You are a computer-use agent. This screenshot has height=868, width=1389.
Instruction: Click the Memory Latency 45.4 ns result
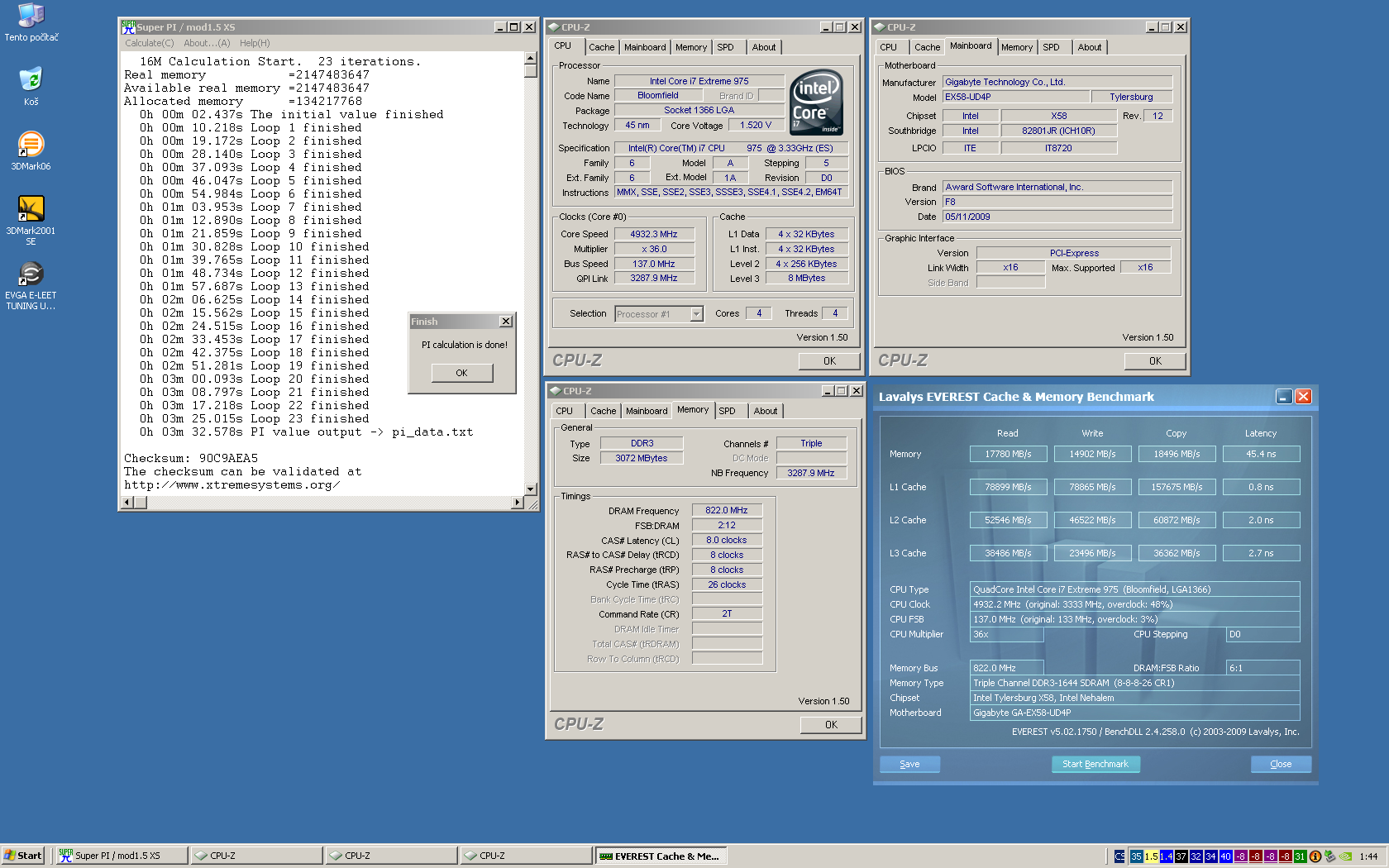pyautogui.click(x=1261, y=454)
